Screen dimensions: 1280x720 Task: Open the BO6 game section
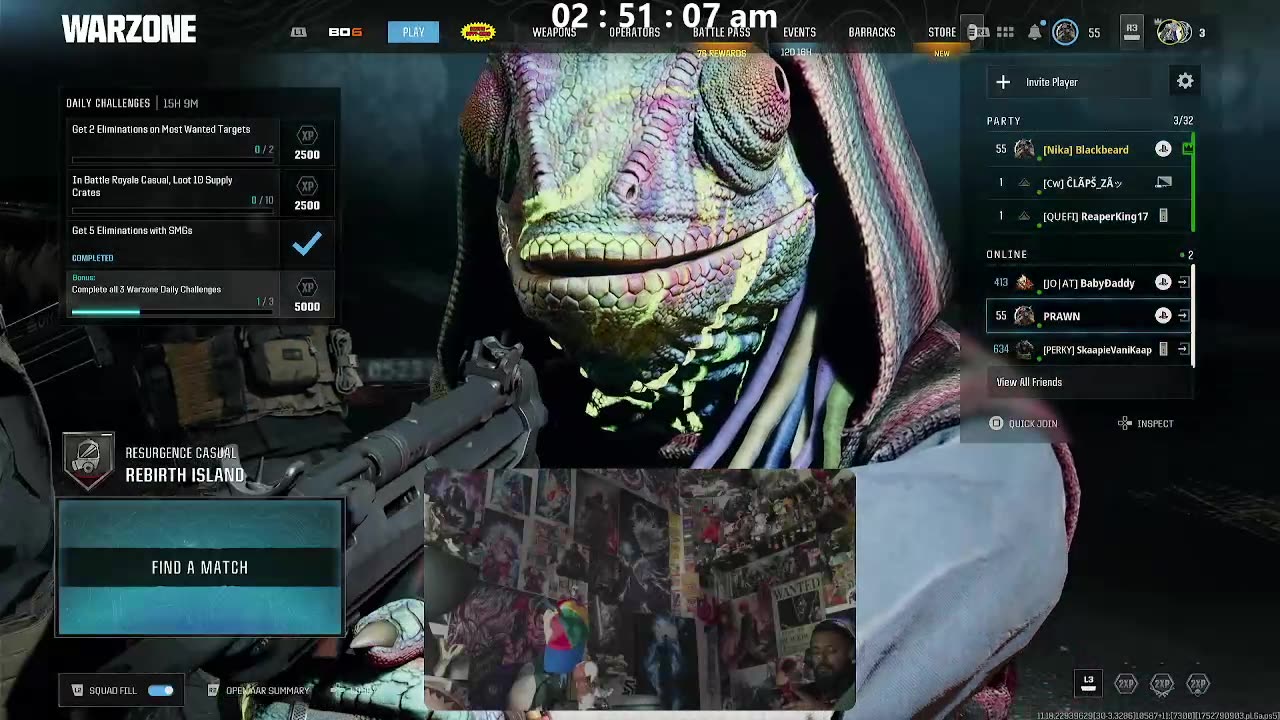[x=345, y=32]
